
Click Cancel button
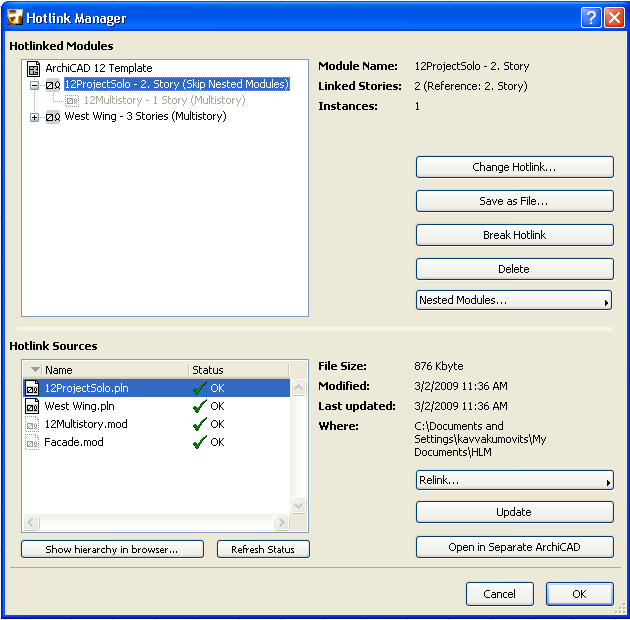click(x=500, y=594)
